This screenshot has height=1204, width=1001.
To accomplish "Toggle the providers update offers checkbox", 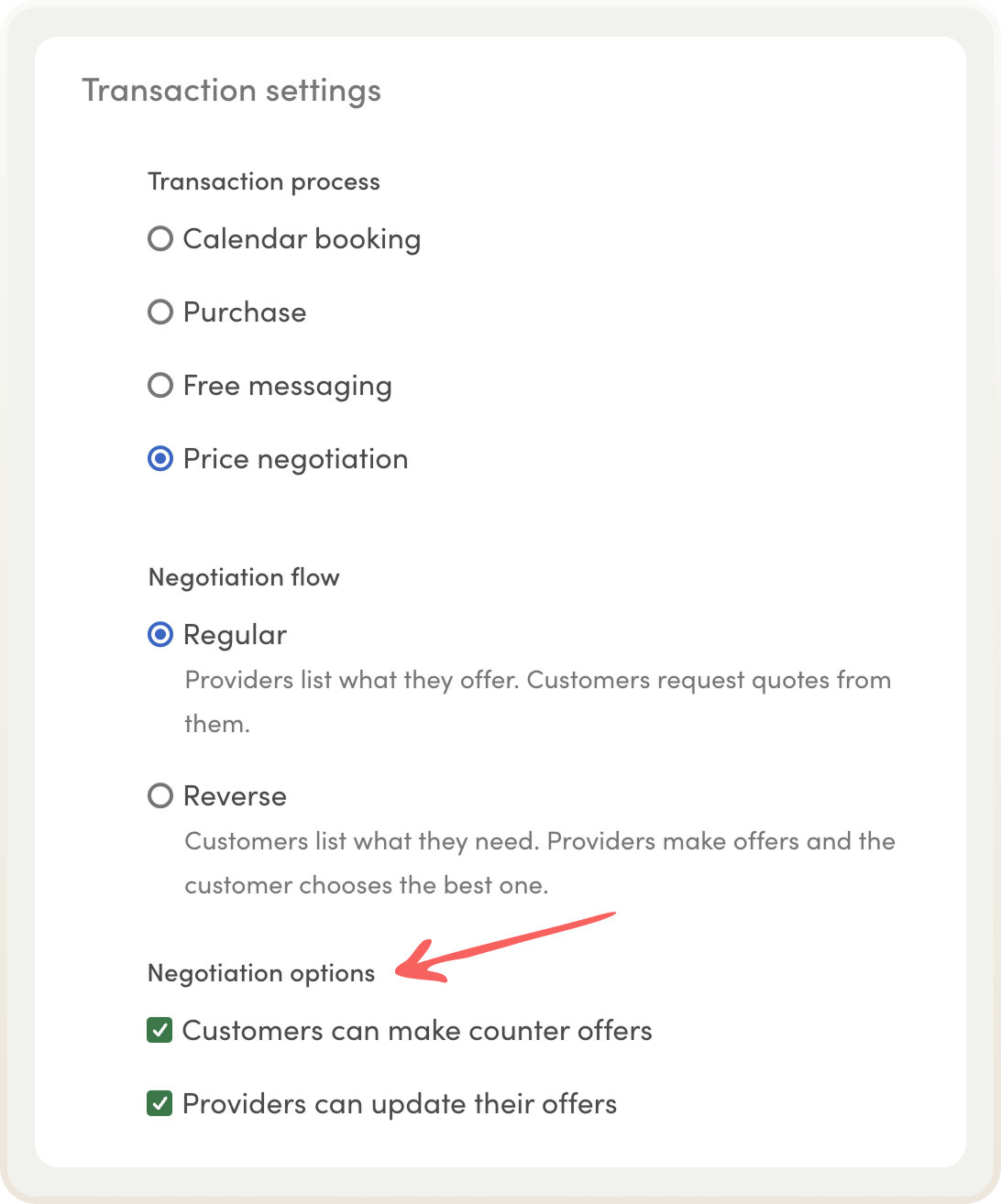I will [159, 1104].
